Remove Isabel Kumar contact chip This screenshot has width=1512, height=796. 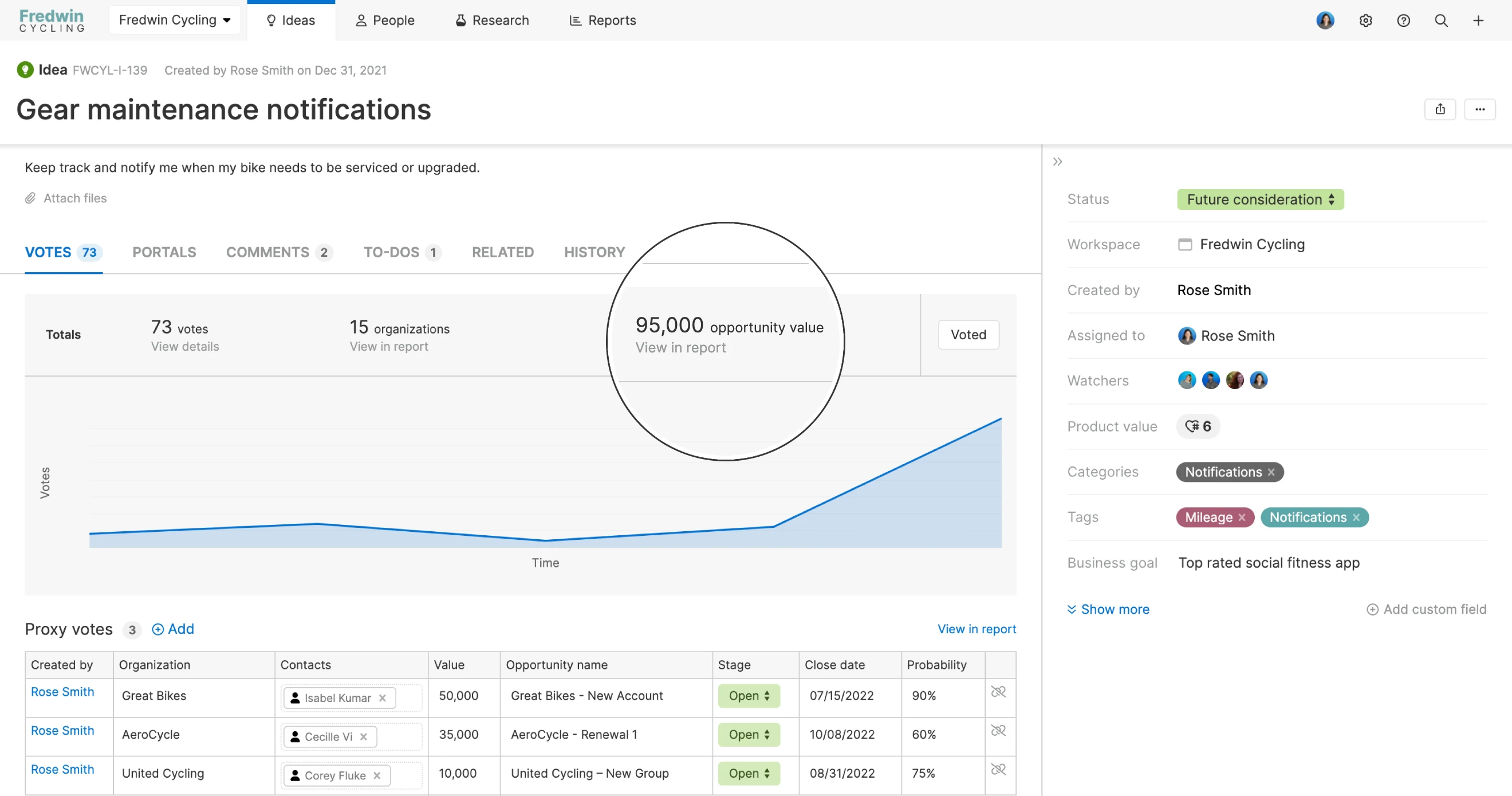(382, 698)
